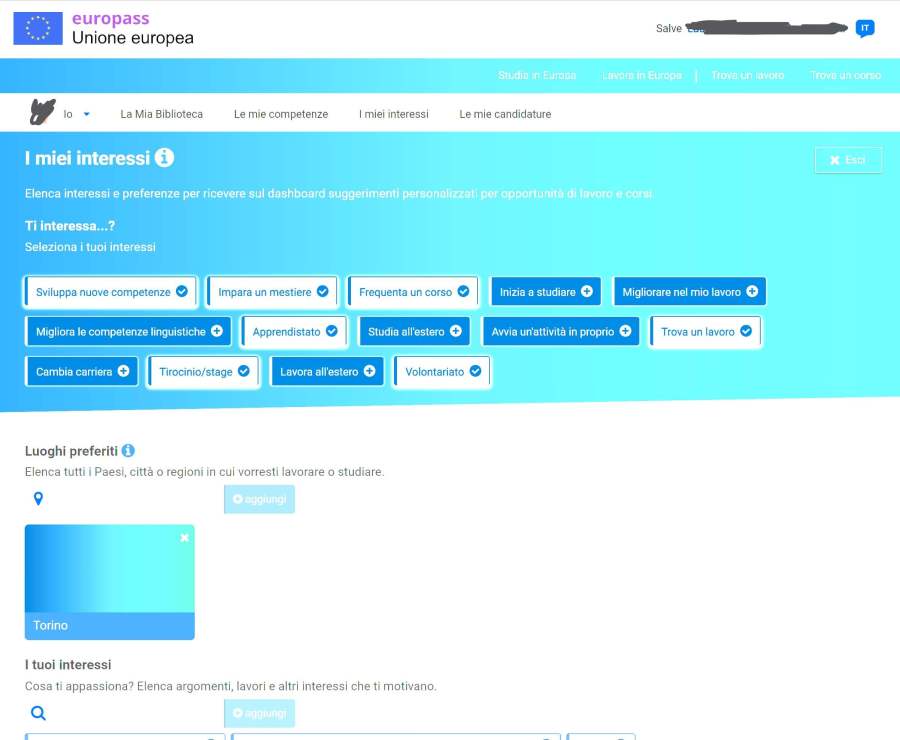The height and width of the screenshot is (740, 900).
Task: Select the Cambia carriera interest
Action: coord(82,371)
